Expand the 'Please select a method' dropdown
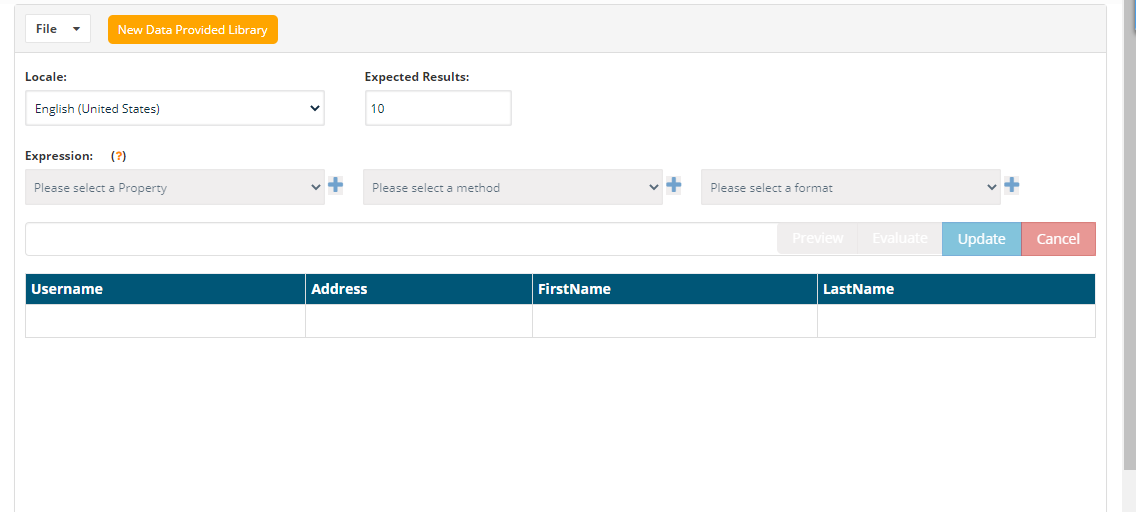The width and height of the screenshot is (1136, 512). [x=513, y=187]
